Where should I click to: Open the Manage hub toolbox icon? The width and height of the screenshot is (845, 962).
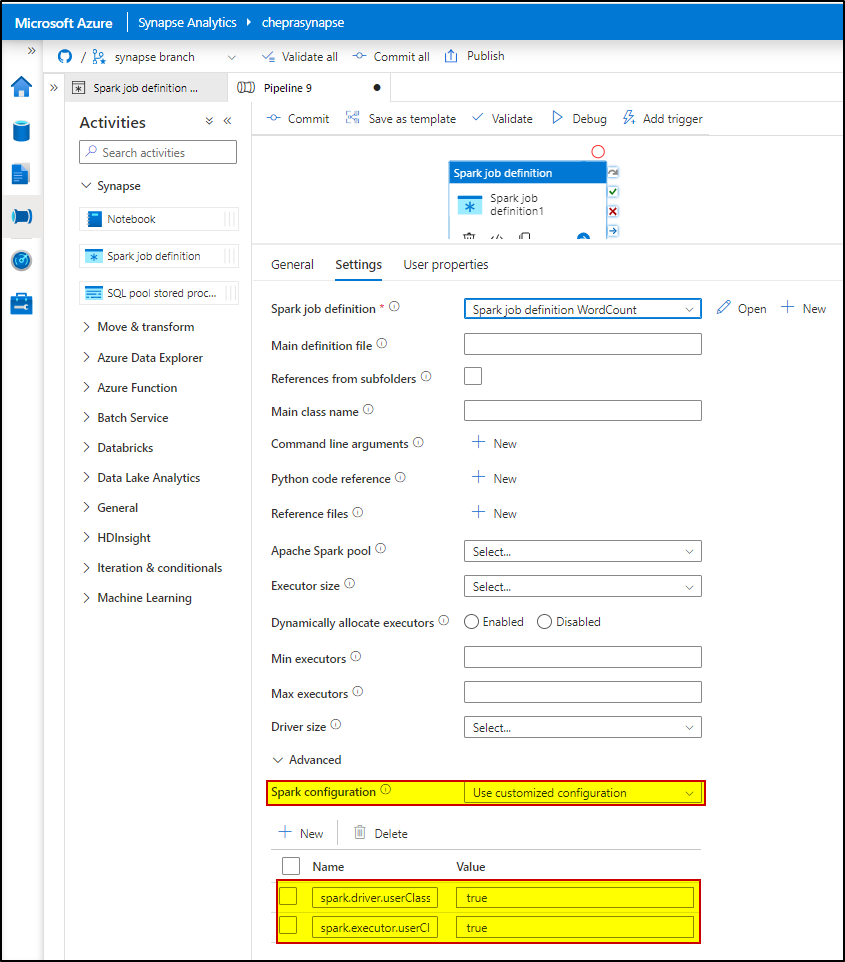click(21, 304)
